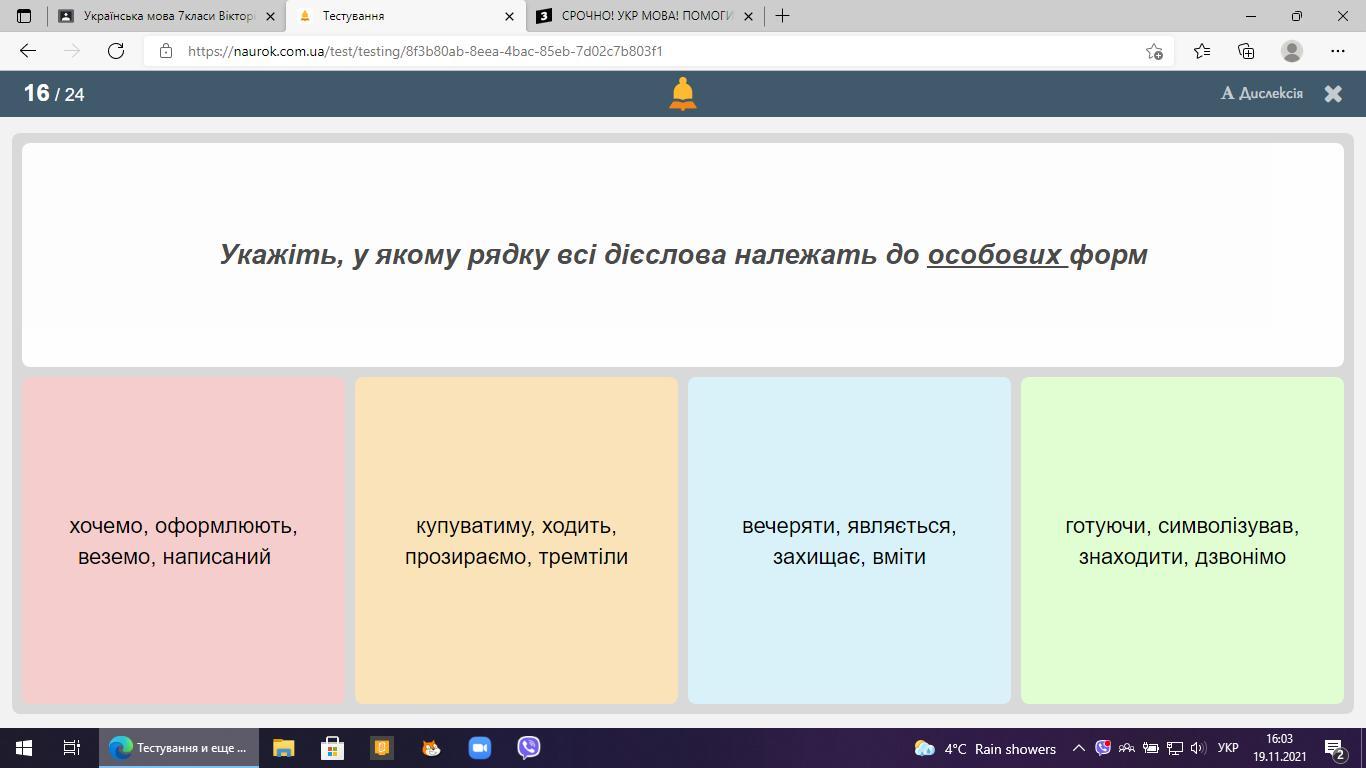The width and height of the screenshot is (1366, 768).
Task: Go back to previous page
Action: 28,51
